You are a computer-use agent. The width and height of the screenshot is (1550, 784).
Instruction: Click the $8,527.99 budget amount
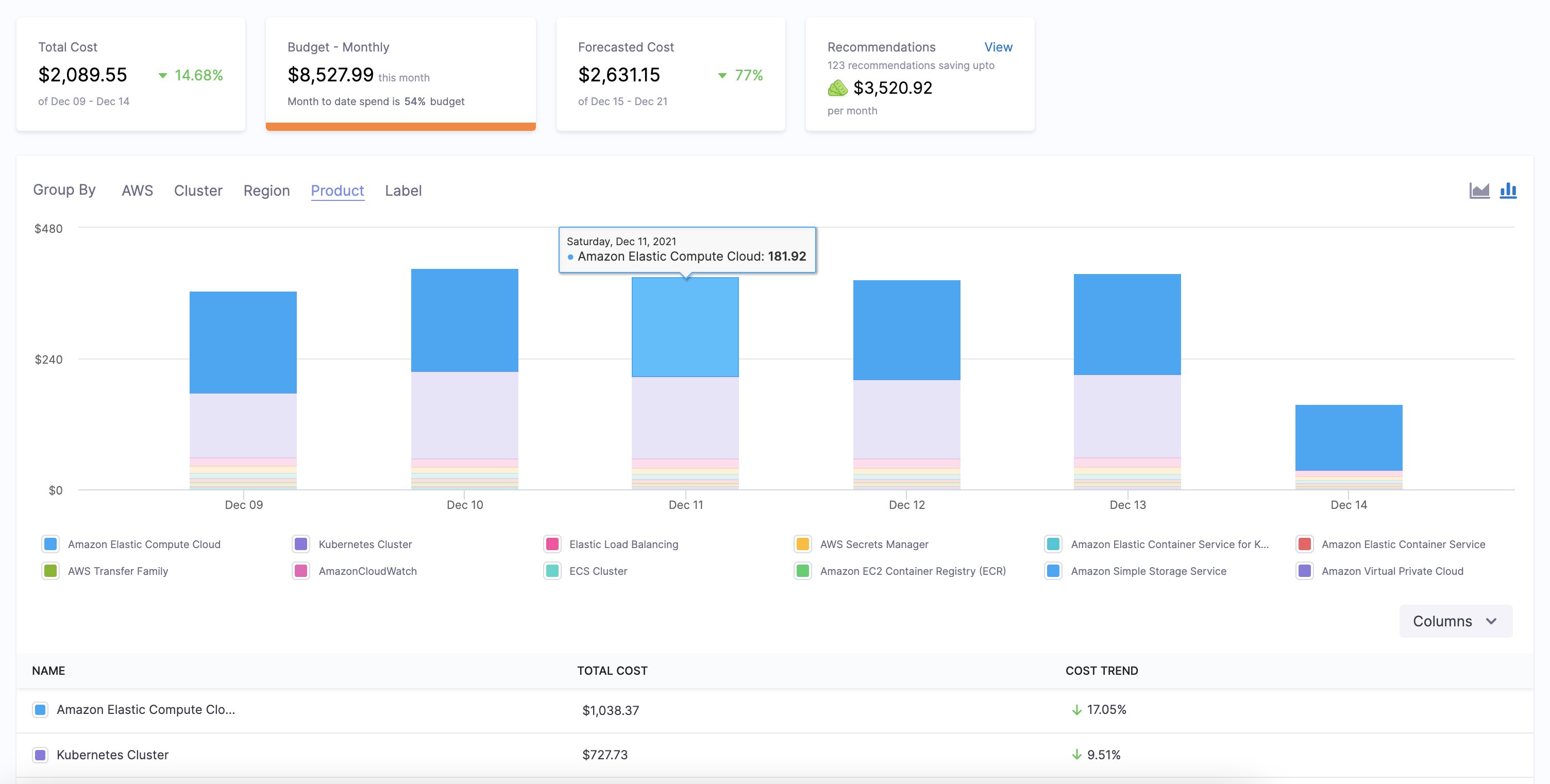pos(330,75)
